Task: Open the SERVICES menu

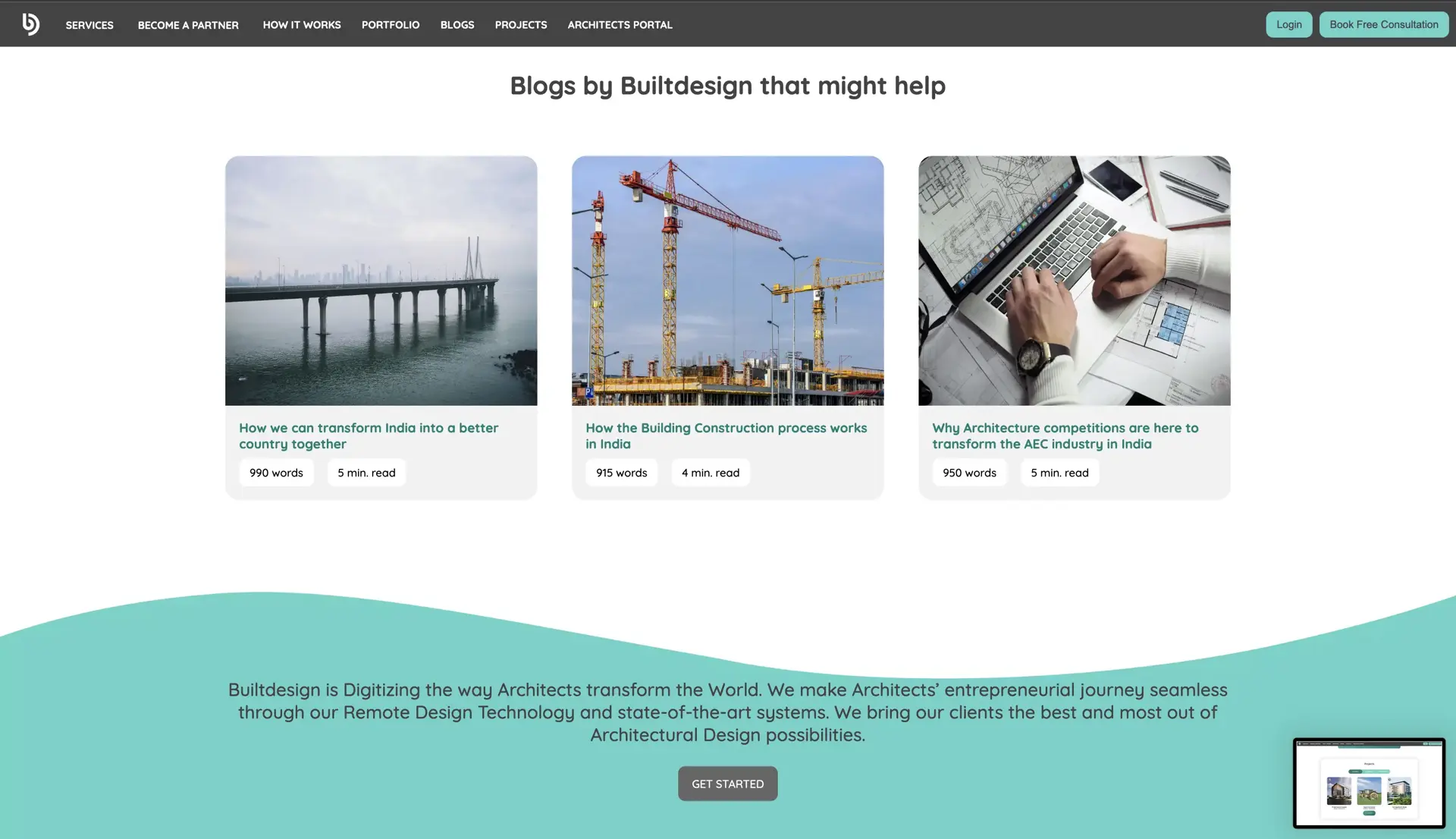Action: pos(89,24)
